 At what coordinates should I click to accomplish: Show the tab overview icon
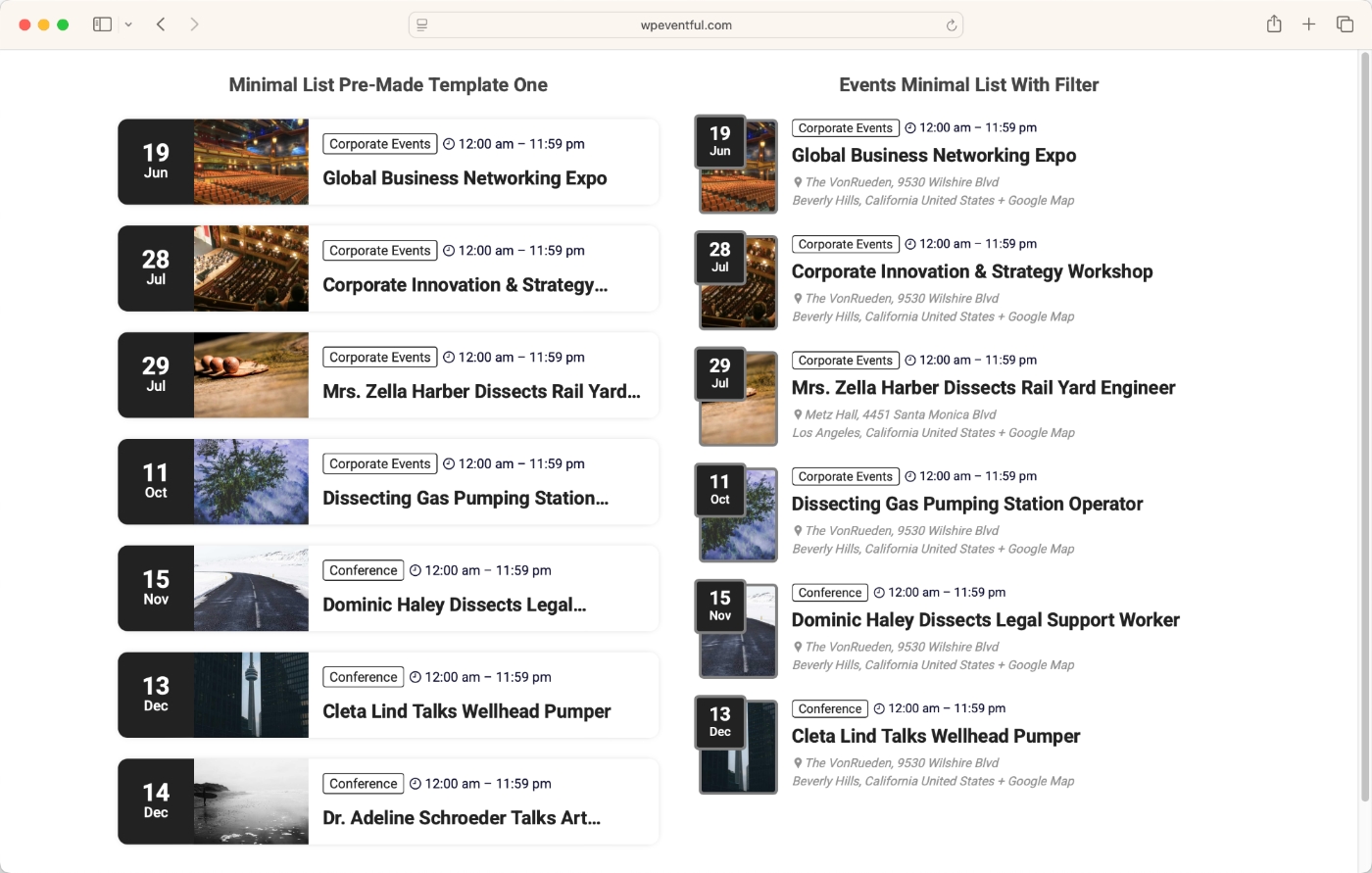[x=1345, y=24]
